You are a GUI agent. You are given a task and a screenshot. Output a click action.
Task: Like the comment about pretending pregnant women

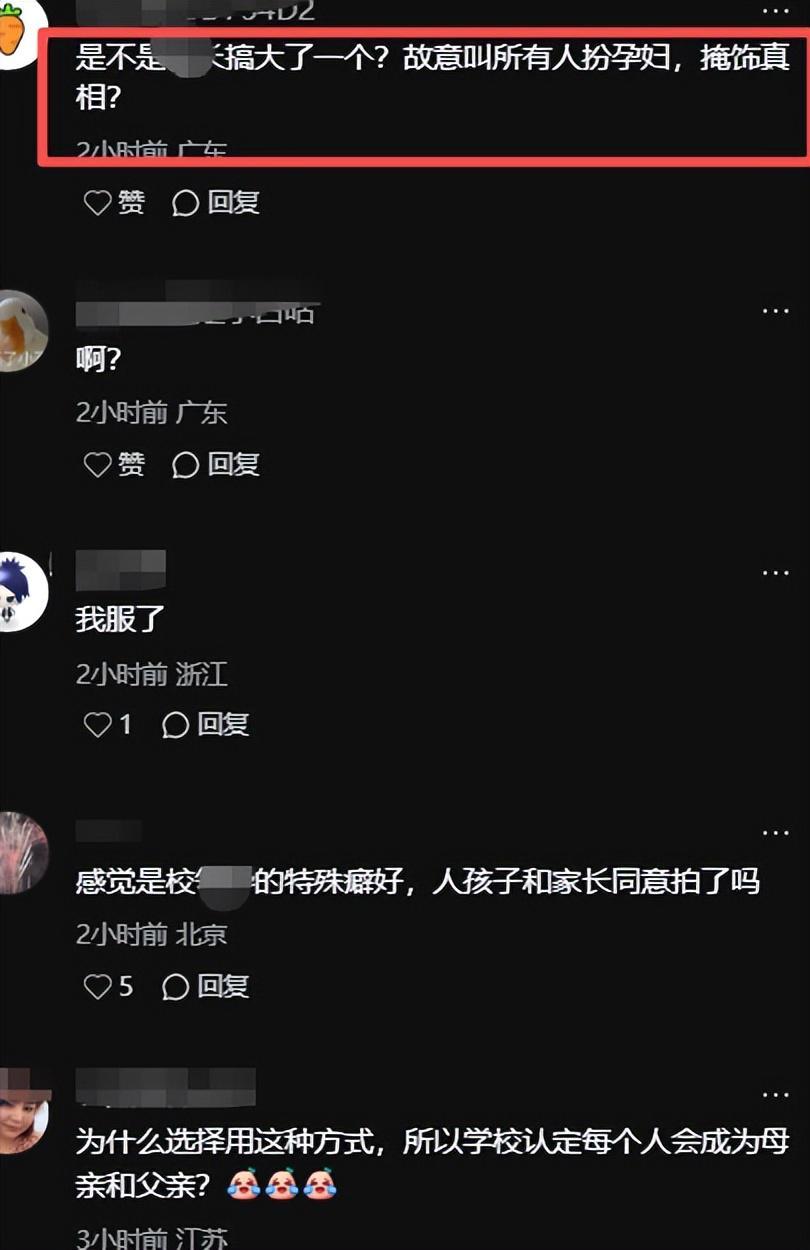point(113,203)
